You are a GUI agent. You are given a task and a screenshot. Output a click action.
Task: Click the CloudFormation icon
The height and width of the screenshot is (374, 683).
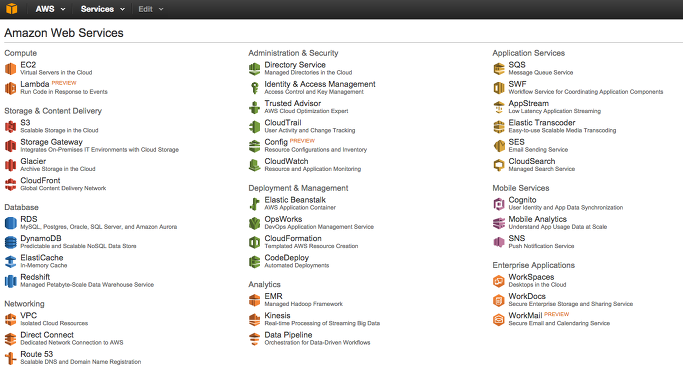[x=254, y=242]
